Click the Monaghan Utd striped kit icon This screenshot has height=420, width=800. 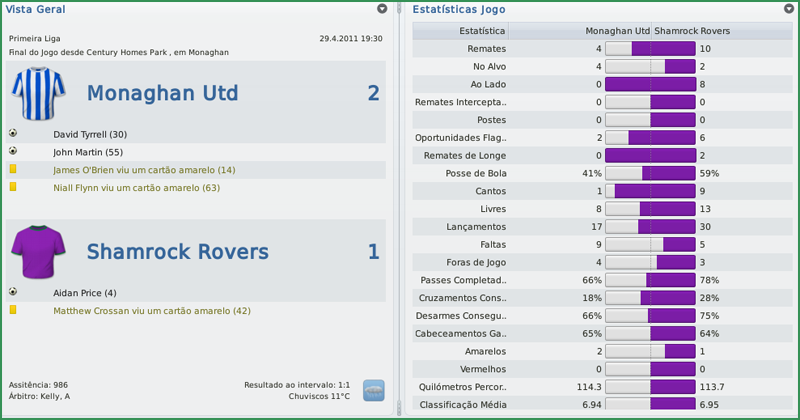tap(38, 94)
